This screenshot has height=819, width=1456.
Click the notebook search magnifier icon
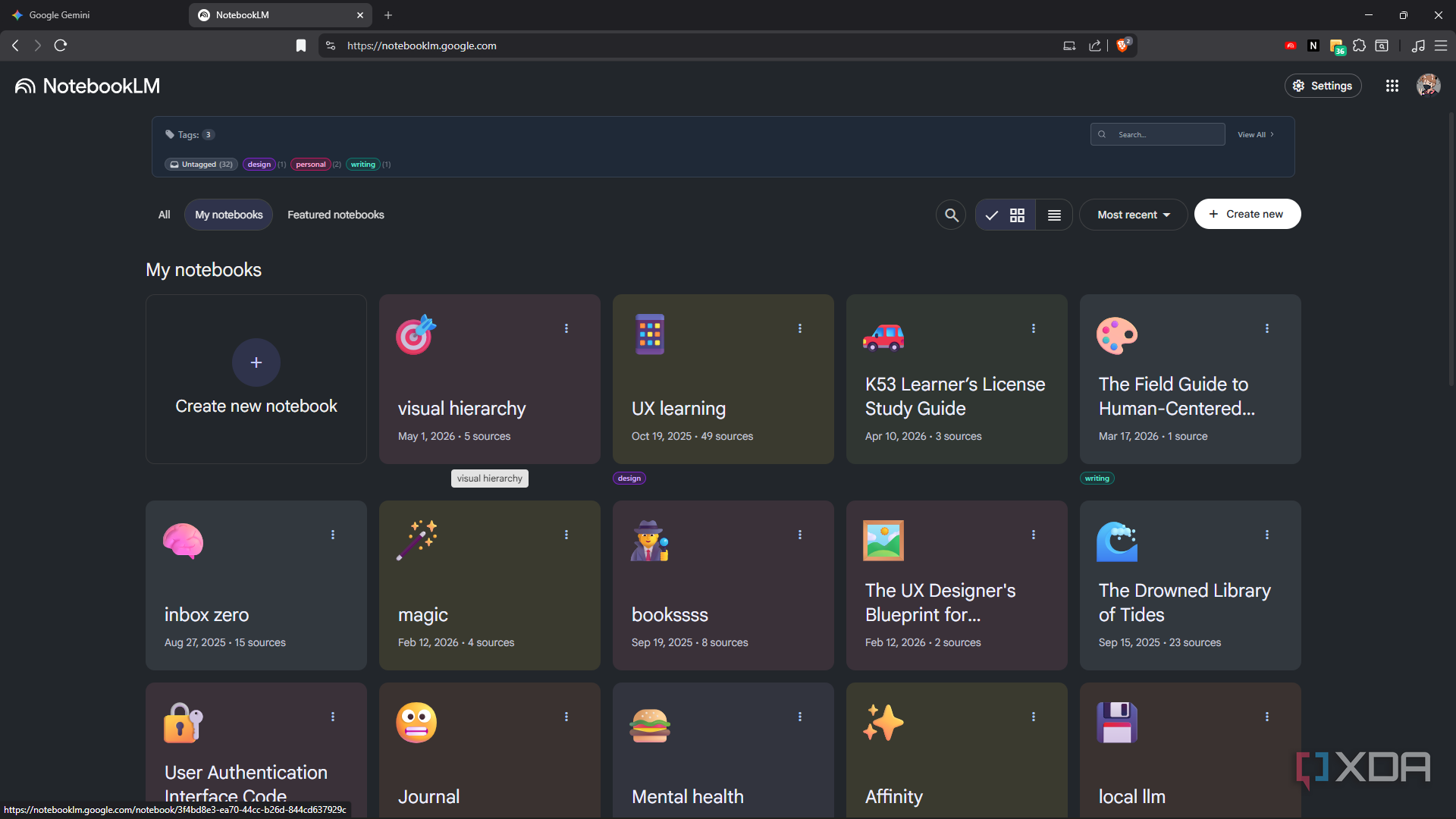pyautogui.click(x=951, y=215)
